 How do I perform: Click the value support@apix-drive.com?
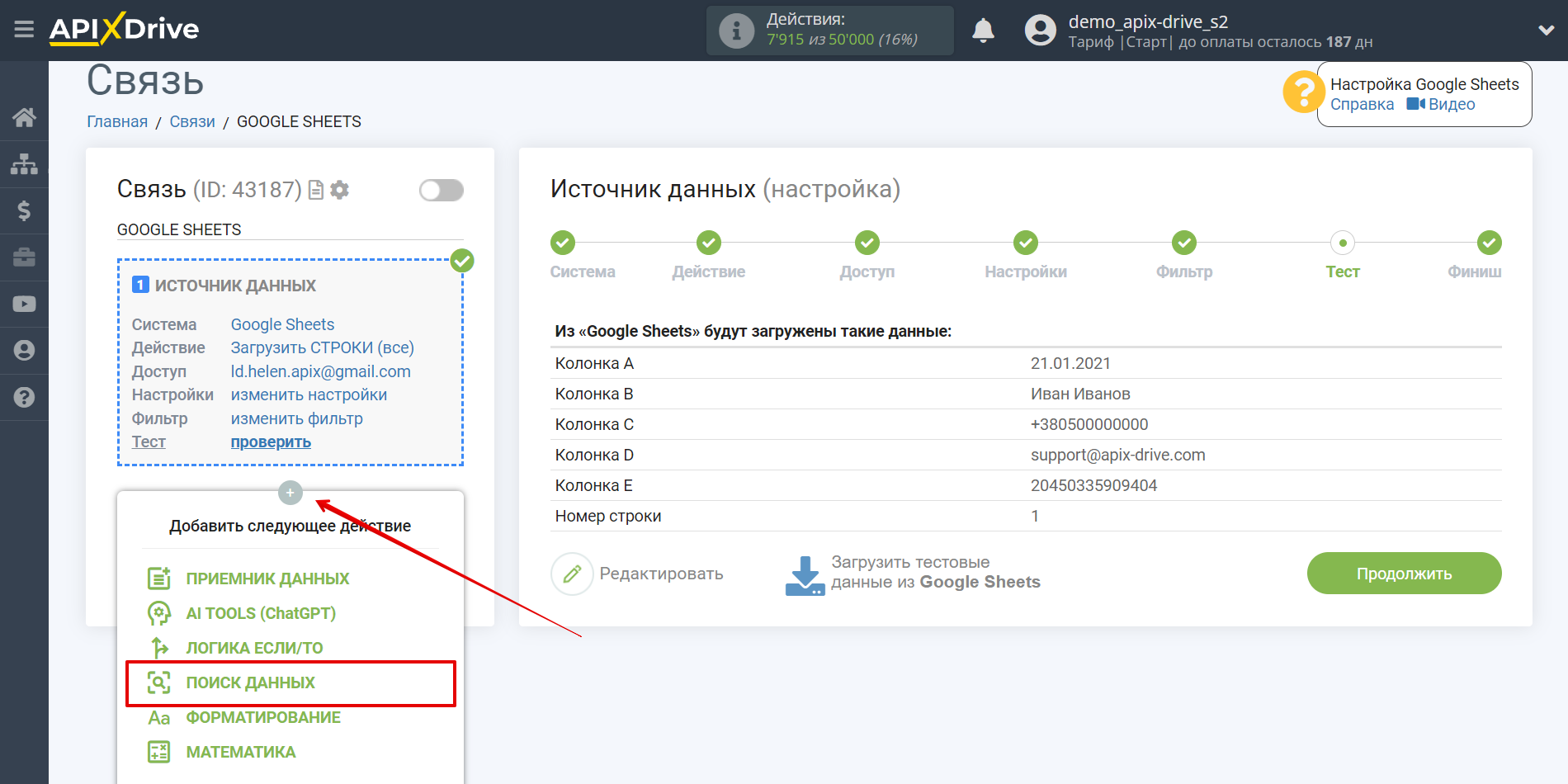[1117, 455]
